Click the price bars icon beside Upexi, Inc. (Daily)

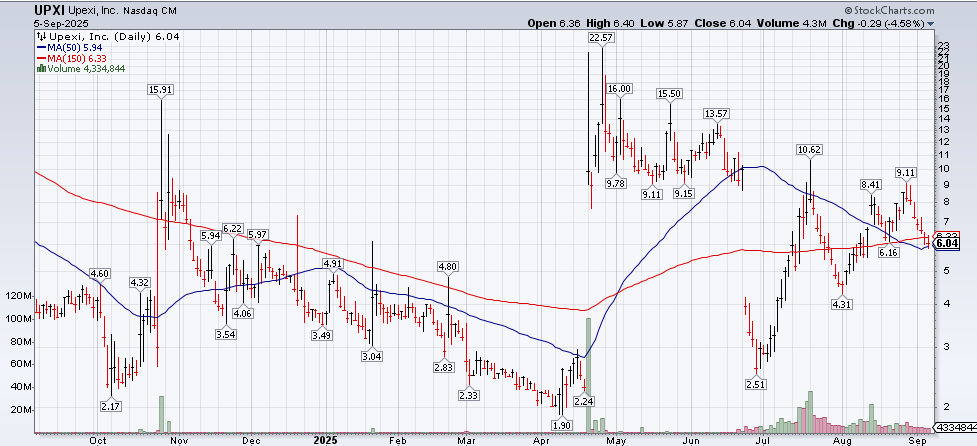point(42,35)
